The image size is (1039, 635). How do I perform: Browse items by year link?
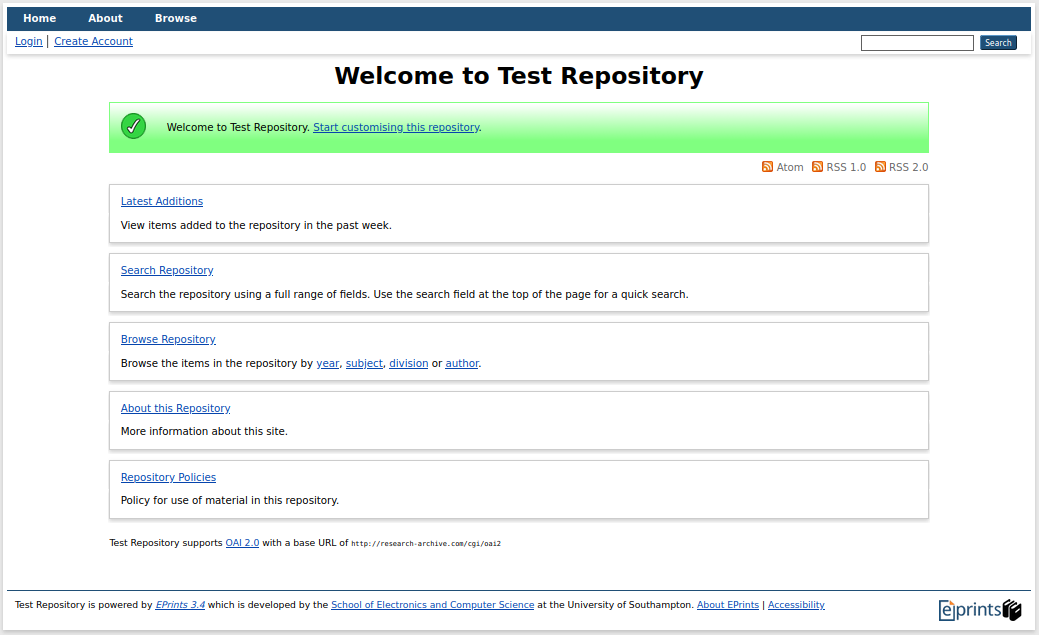(x=327, y=363)
